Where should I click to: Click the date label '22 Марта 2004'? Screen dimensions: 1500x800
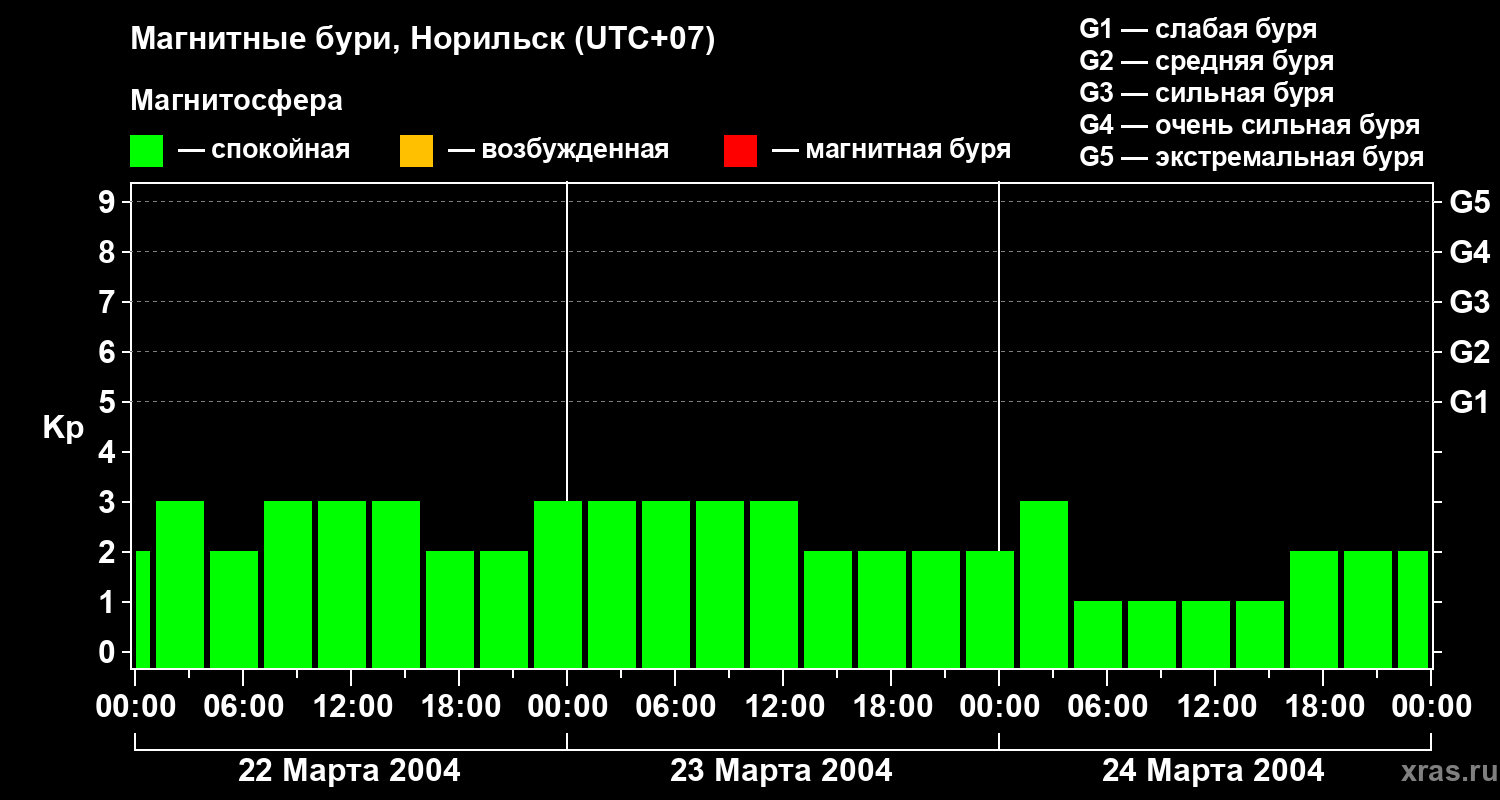pyautogui.click(x=349, y=771)
